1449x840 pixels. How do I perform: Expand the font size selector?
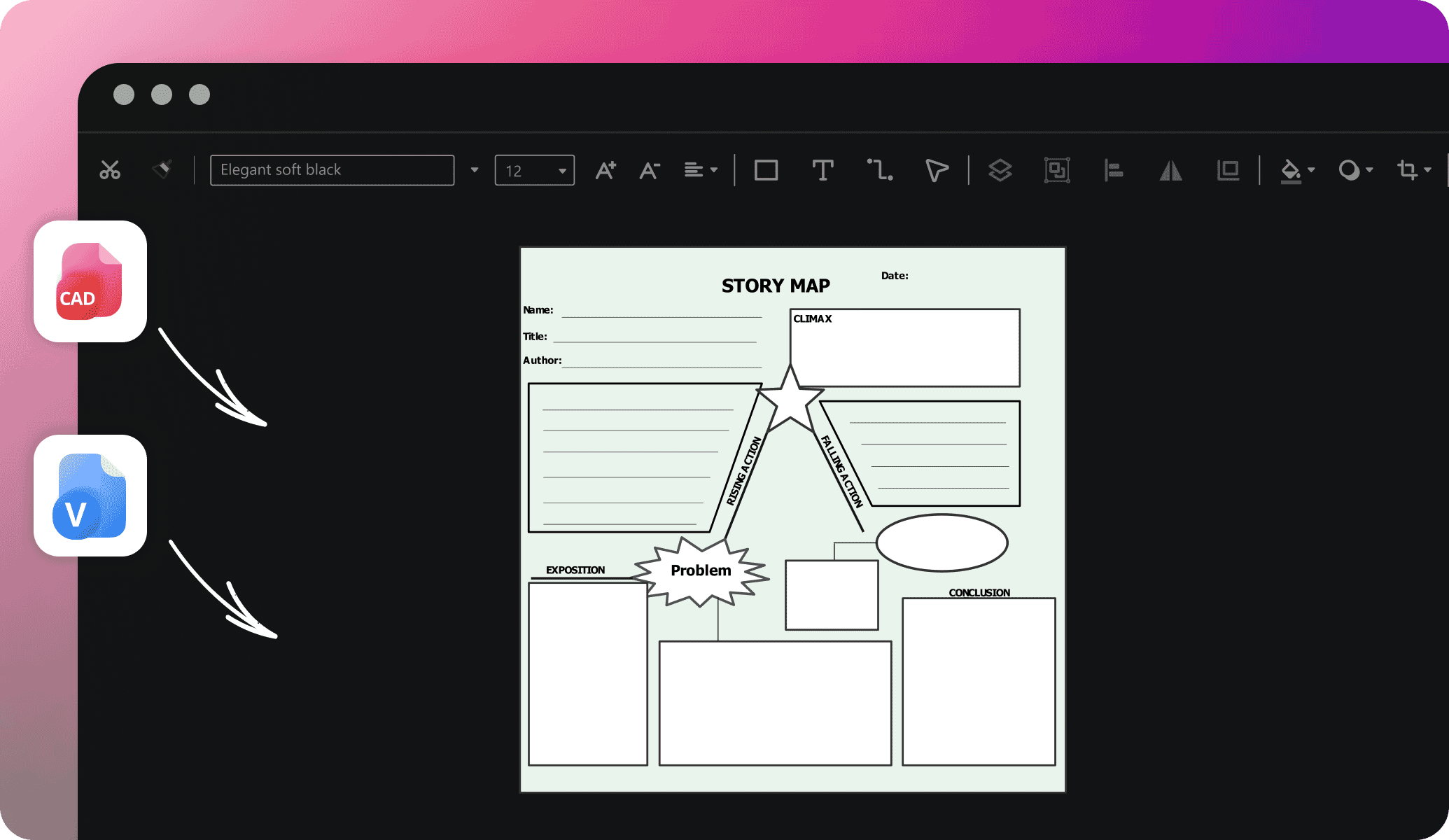coord(562,169)
